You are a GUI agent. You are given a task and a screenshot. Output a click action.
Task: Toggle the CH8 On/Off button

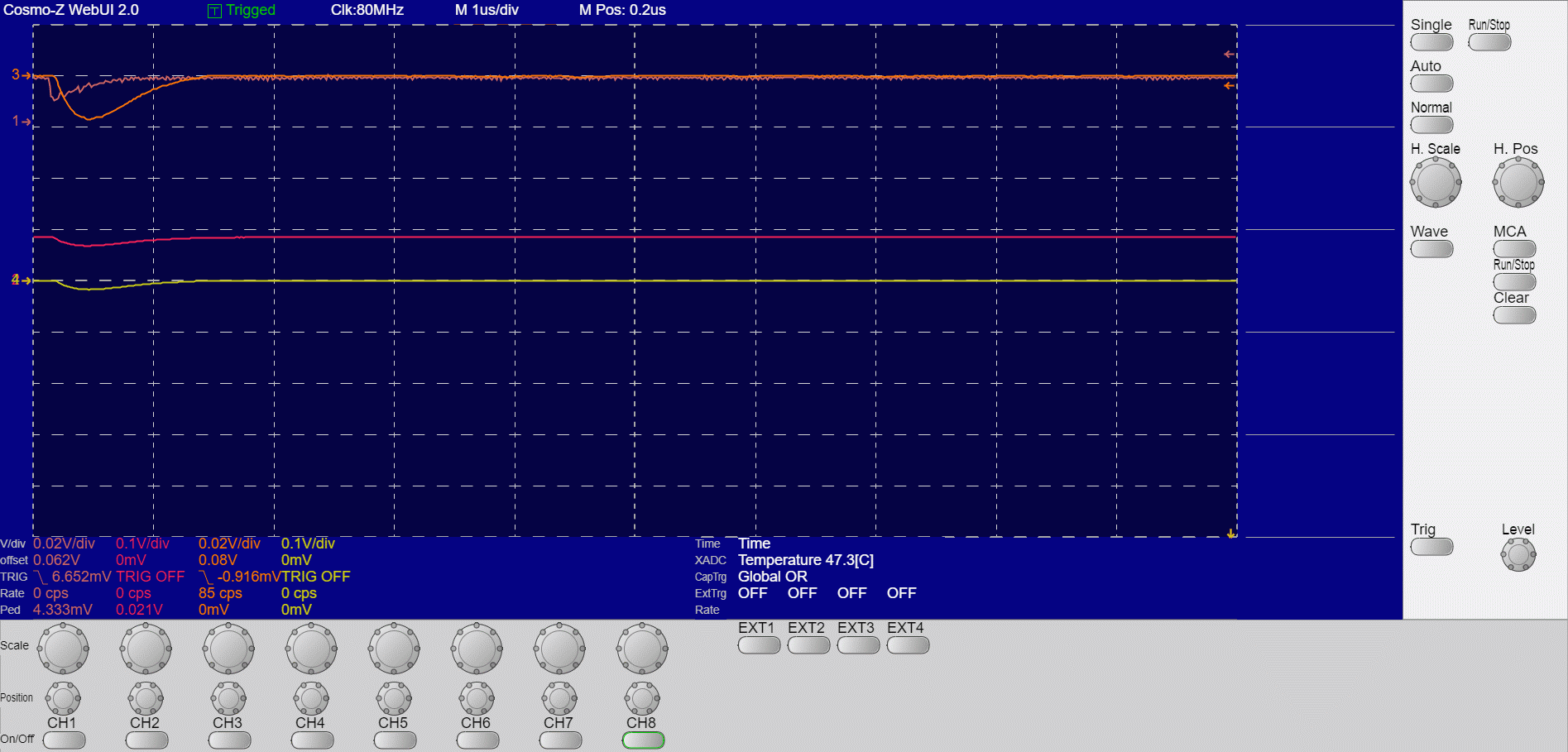643,740
